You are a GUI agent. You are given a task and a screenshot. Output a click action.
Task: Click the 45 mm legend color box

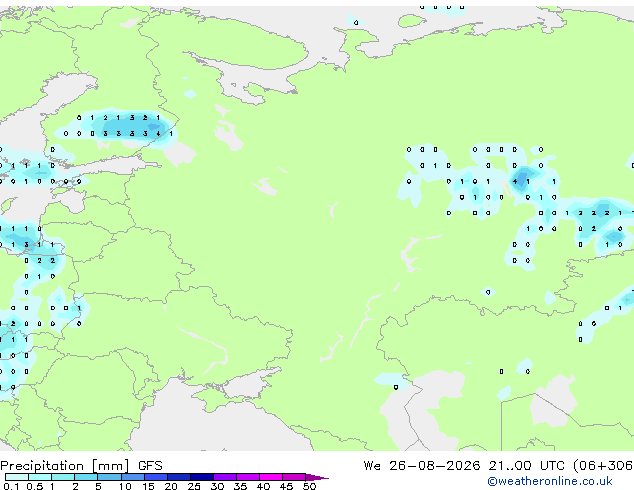pyautogui.click(x=294, y=477)
